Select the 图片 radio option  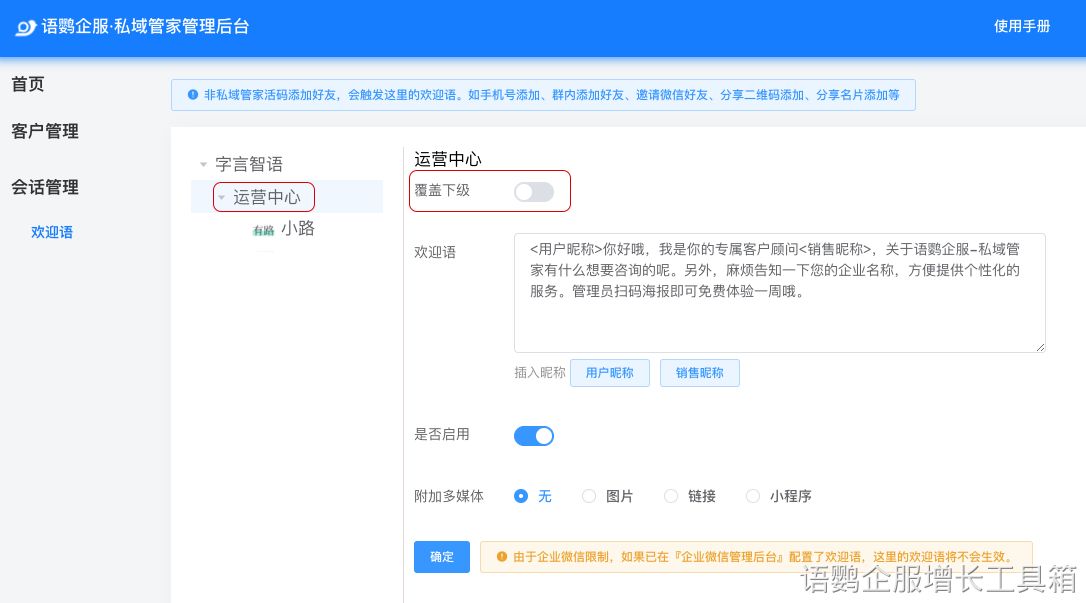coord(589,496)
